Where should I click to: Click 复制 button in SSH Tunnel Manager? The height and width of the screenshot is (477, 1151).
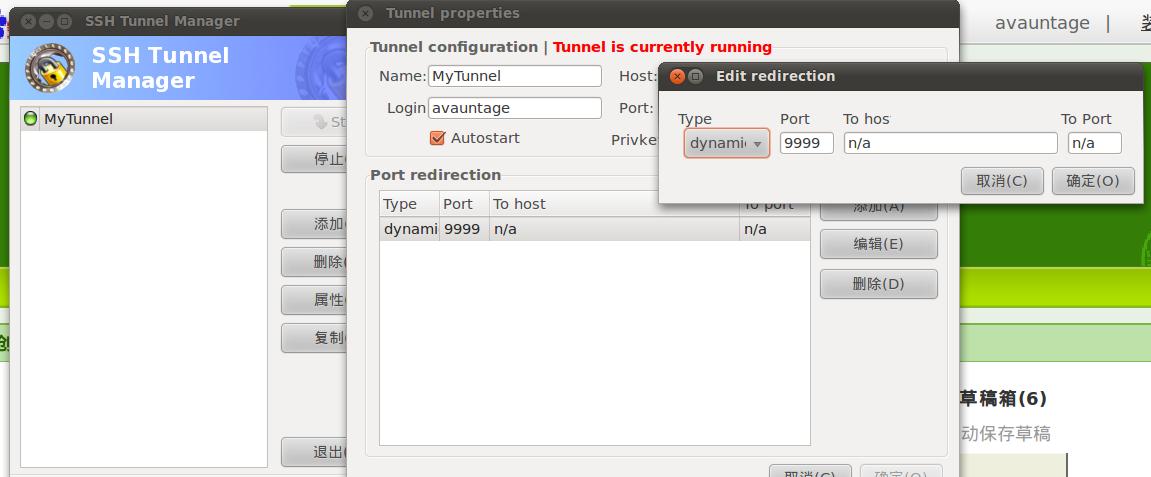point(314,338)
